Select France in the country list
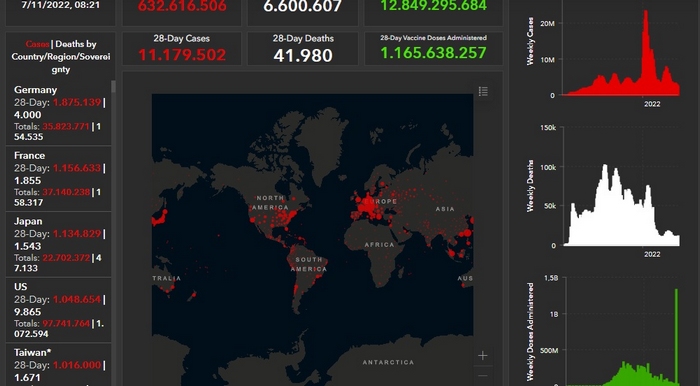The width and height of the screenshot is (700, 386). pyautogui.click(x=58, y=178)
